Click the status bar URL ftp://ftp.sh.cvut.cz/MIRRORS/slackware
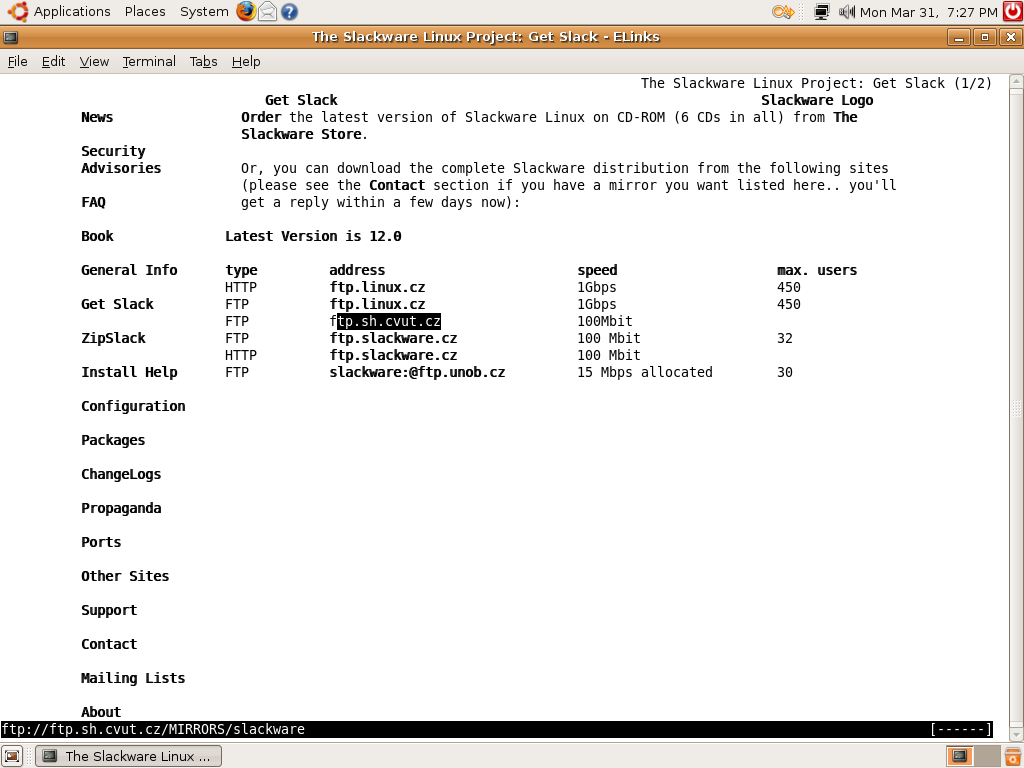This screenshot has height=768, width=1024. [153, 729]
